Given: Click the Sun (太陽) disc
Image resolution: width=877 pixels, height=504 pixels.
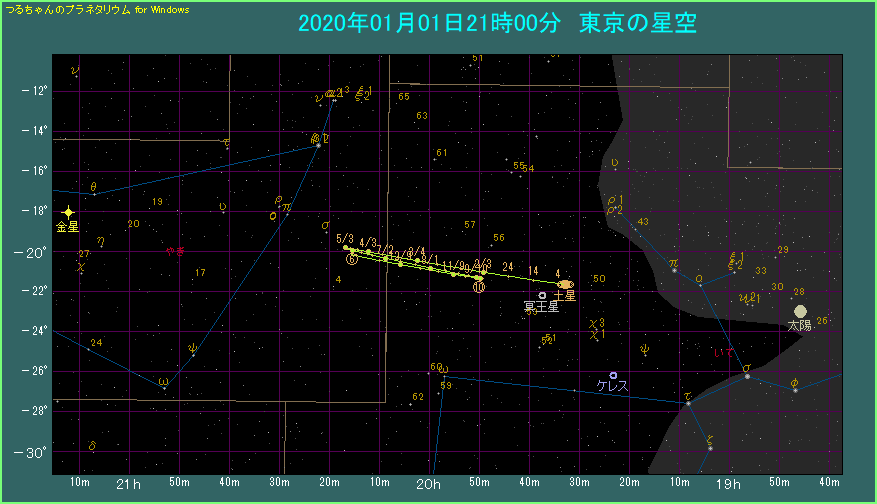Looking at the screenshot, I should pyautogui.click(x=800, y=312).
